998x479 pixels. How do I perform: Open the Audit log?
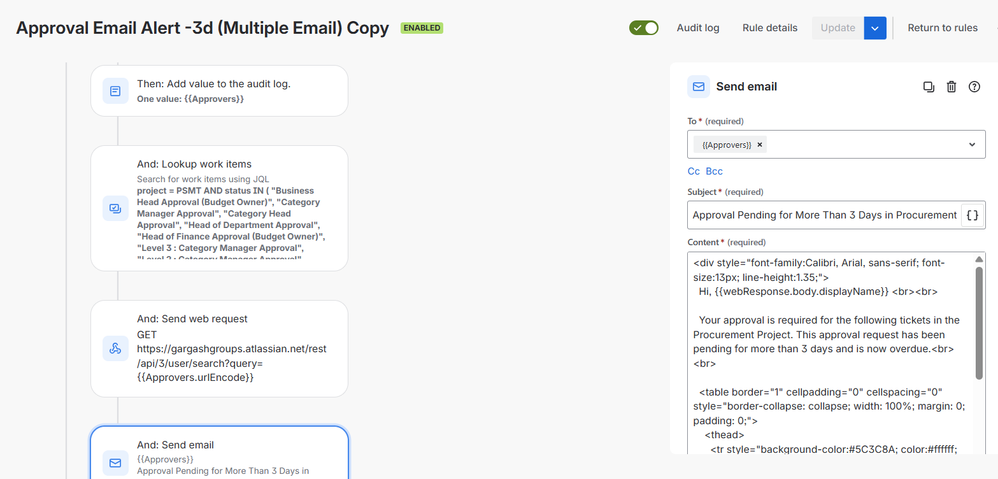(698, 28)
